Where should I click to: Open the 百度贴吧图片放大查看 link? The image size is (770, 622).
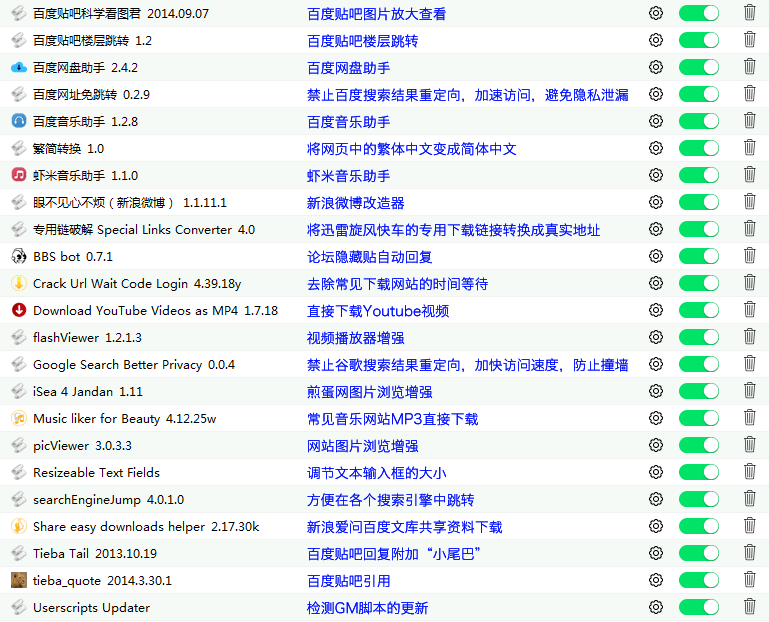tap(376, 14)
